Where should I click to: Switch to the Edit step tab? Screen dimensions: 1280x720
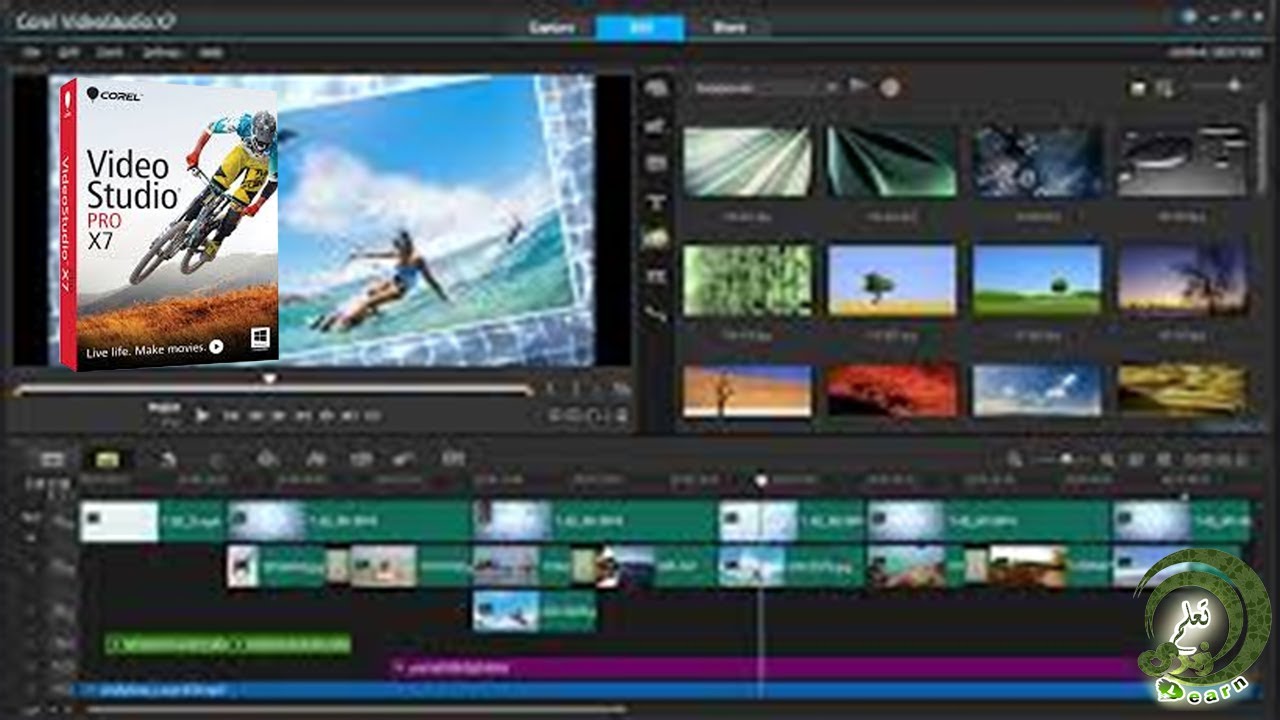[x=640, y=27]
